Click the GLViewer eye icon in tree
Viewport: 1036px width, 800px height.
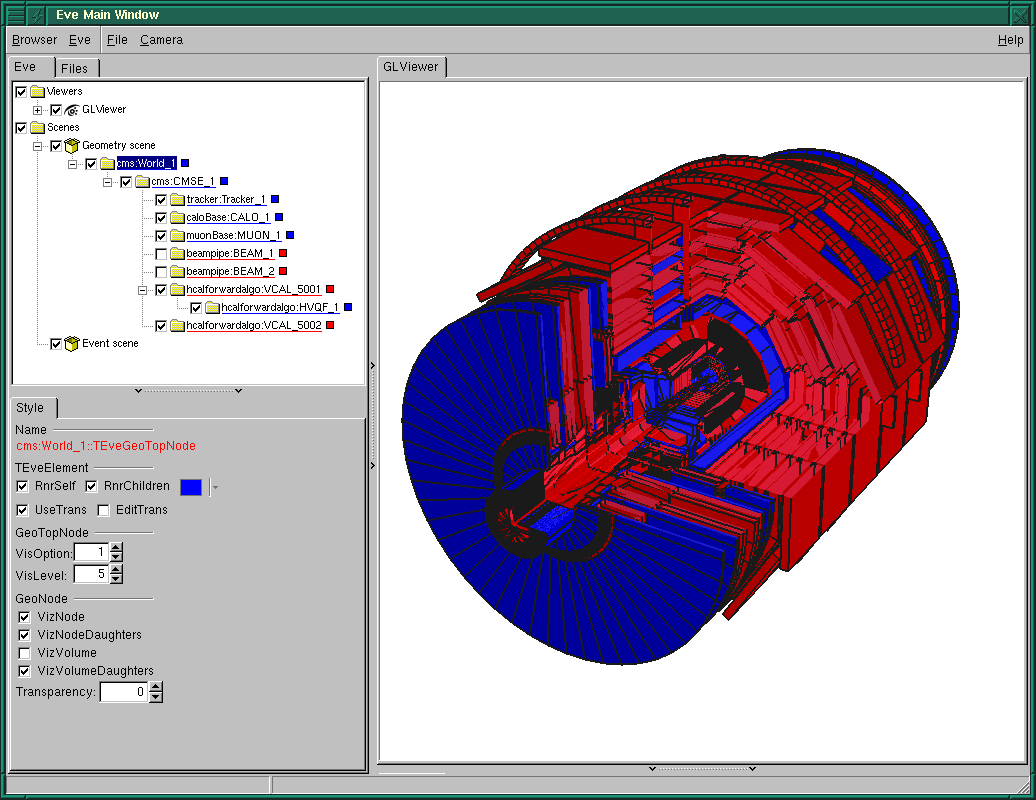tap(72, 110)
